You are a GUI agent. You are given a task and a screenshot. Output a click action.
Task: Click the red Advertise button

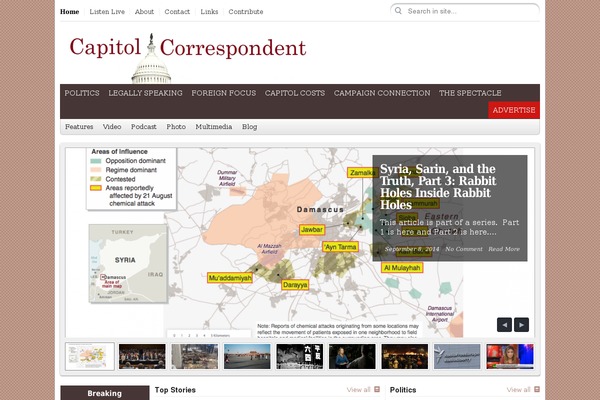coord(514,110)
